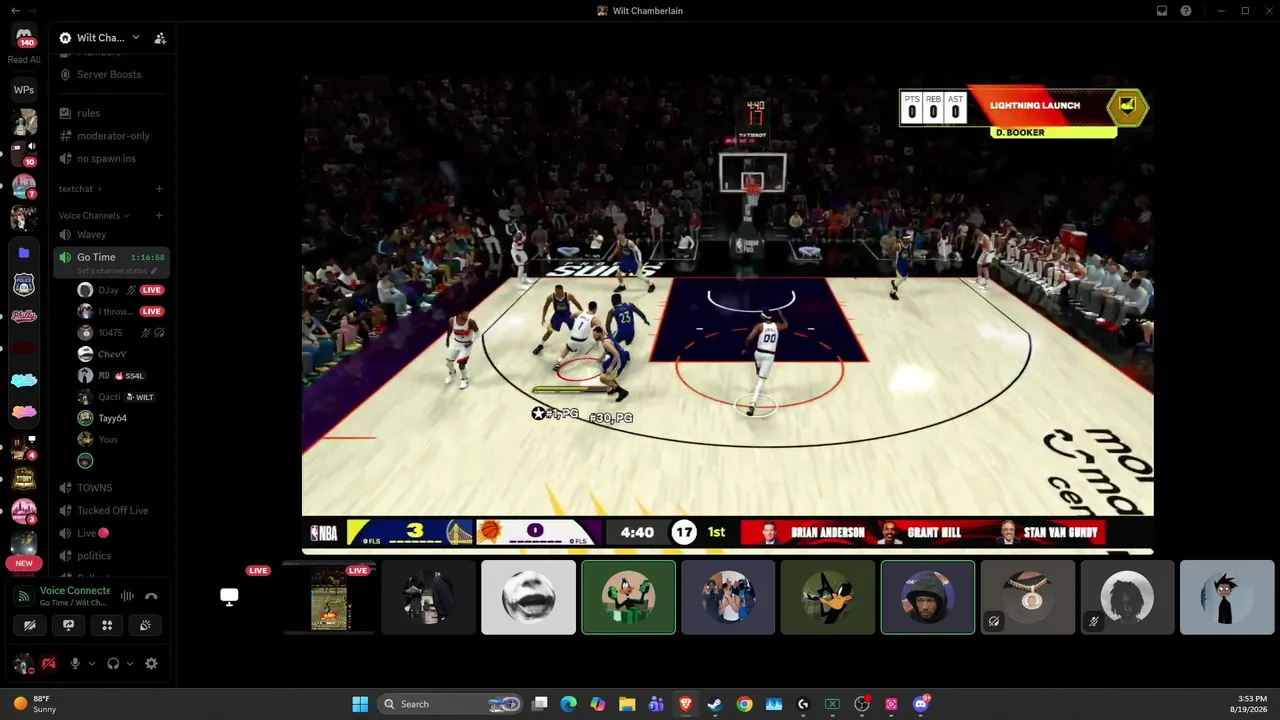Open the moderator-only channel
Viewport: 1280px width, 720px height.
pos(113,136)
